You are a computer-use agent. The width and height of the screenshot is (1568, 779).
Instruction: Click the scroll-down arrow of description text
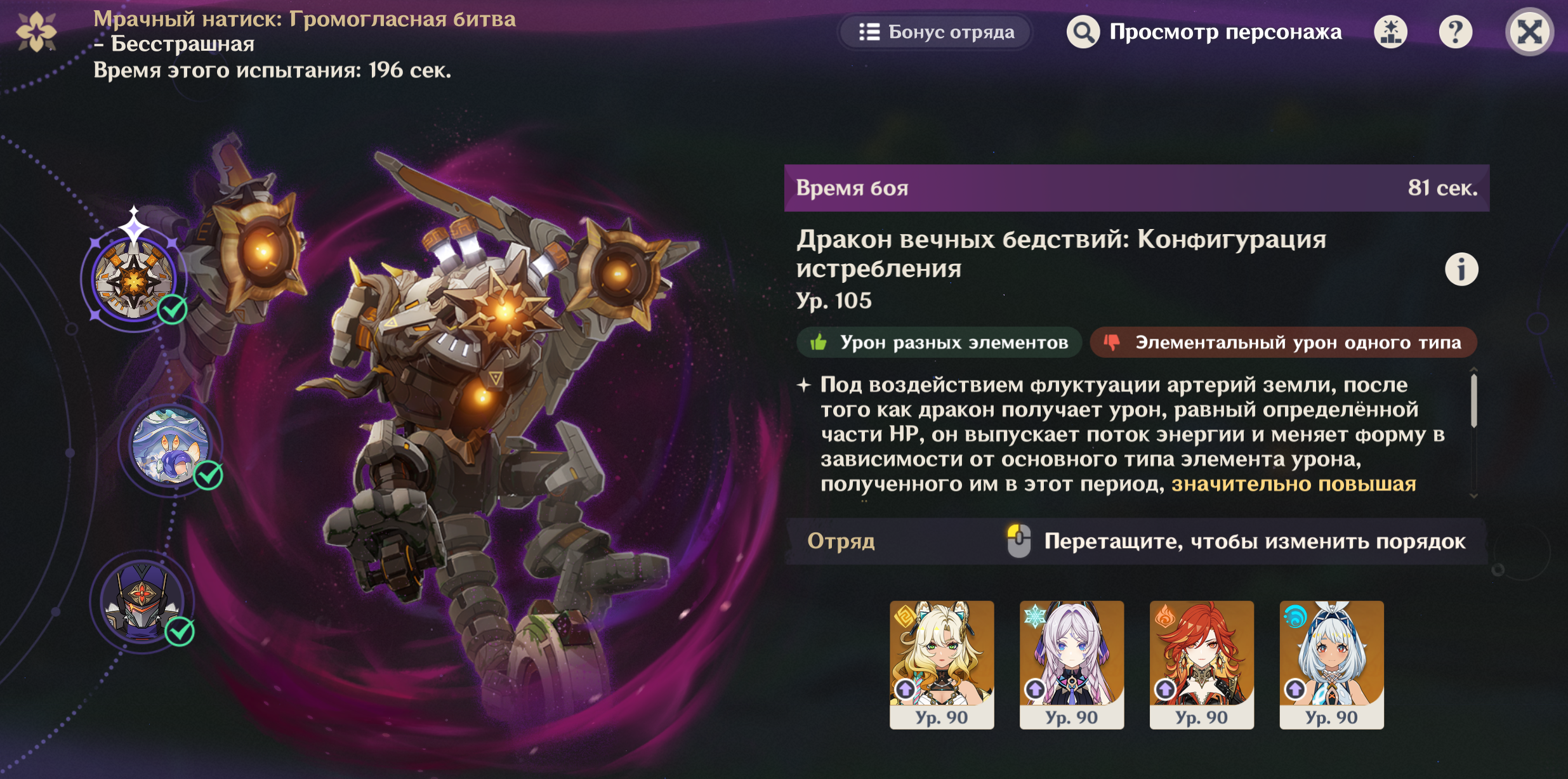1473,495
